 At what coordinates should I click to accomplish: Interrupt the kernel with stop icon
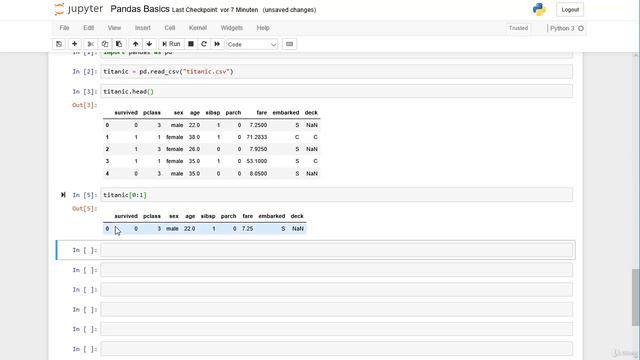point(191,44)
